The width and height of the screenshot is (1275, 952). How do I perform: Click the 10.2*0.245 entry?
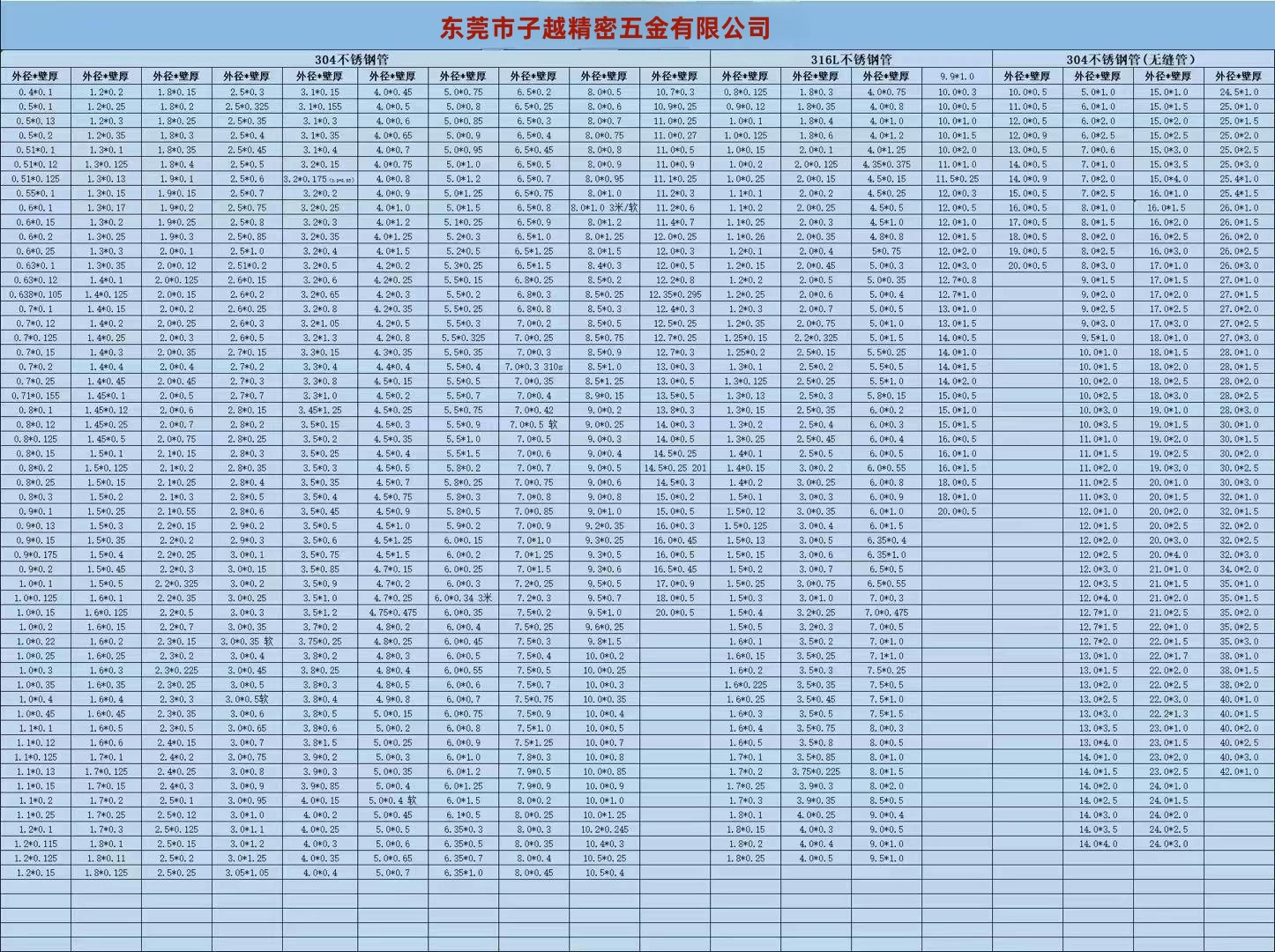pyautogui.click(x=604, y=829)
